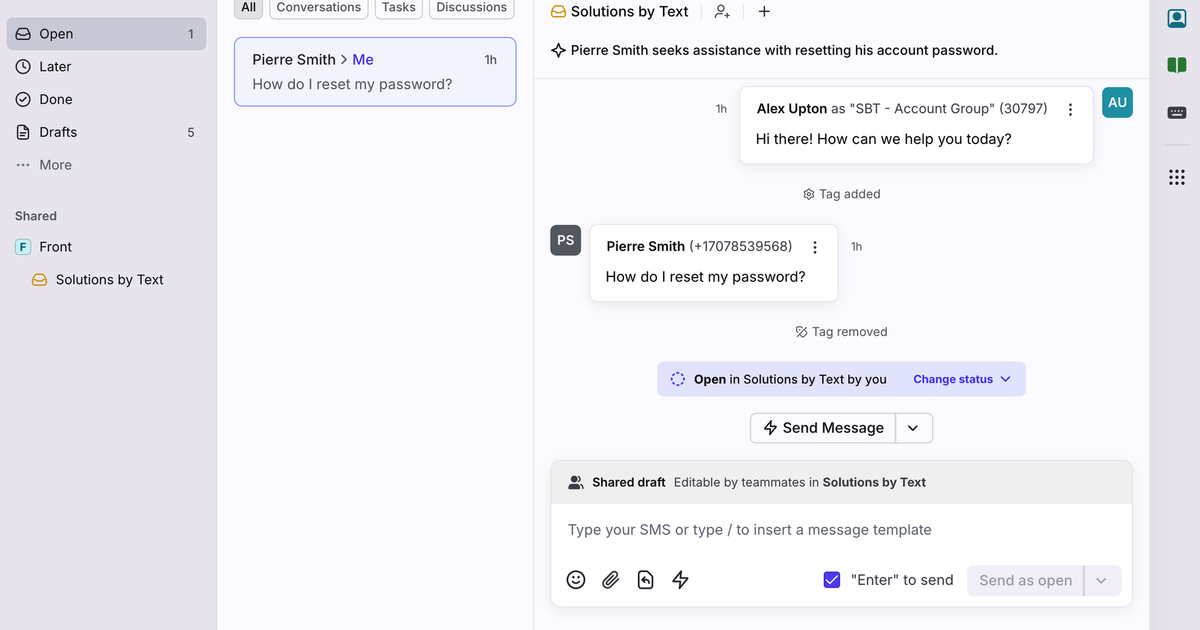Image resolution: width=1200 pixels, height=630 pixels.
Task: Click the Tag removed activity entry
Action: click(841, 332)
